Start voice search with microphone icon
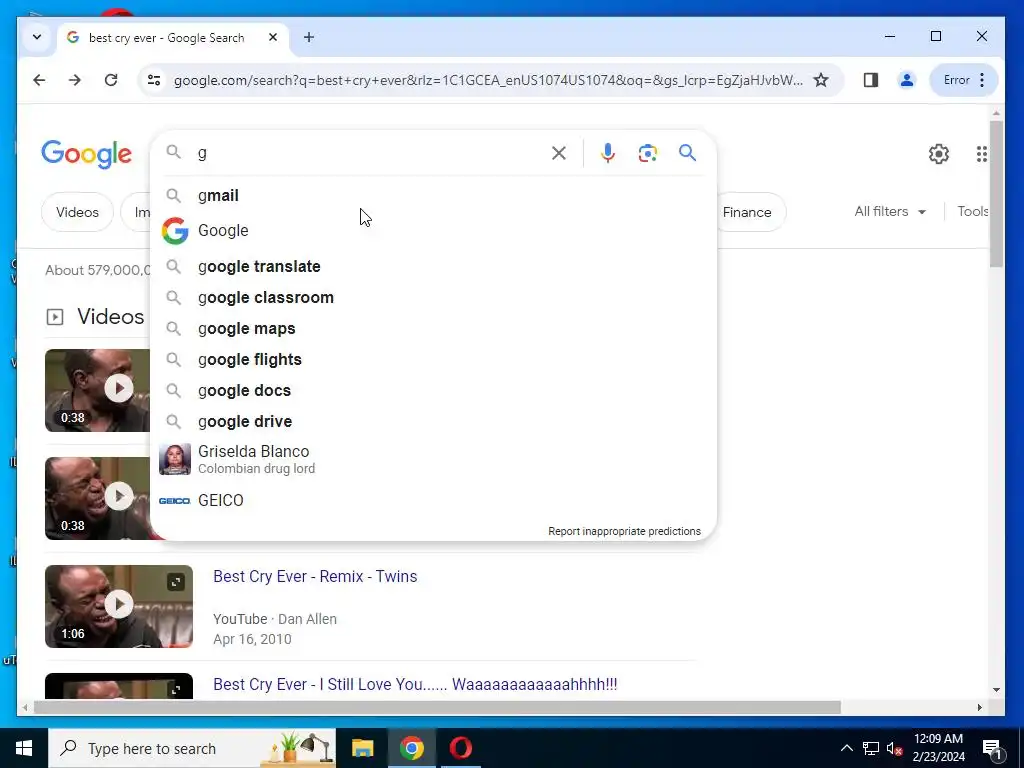 tap(607, 153)
